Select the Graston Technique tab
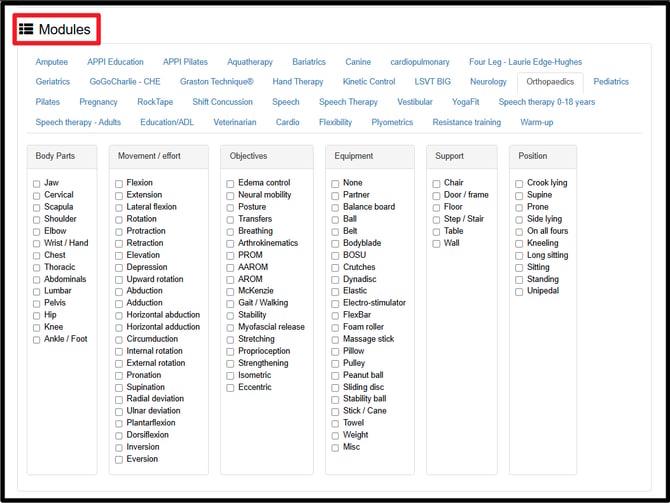This screenshot has height=503, width=670. point(217,82)
